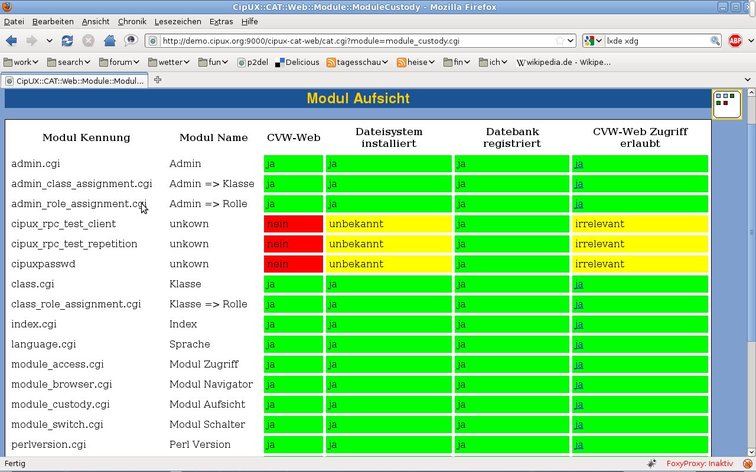Click the Adblock Plus ABP icon
Viewport: 756px width, 472px height.
(735, 41)
